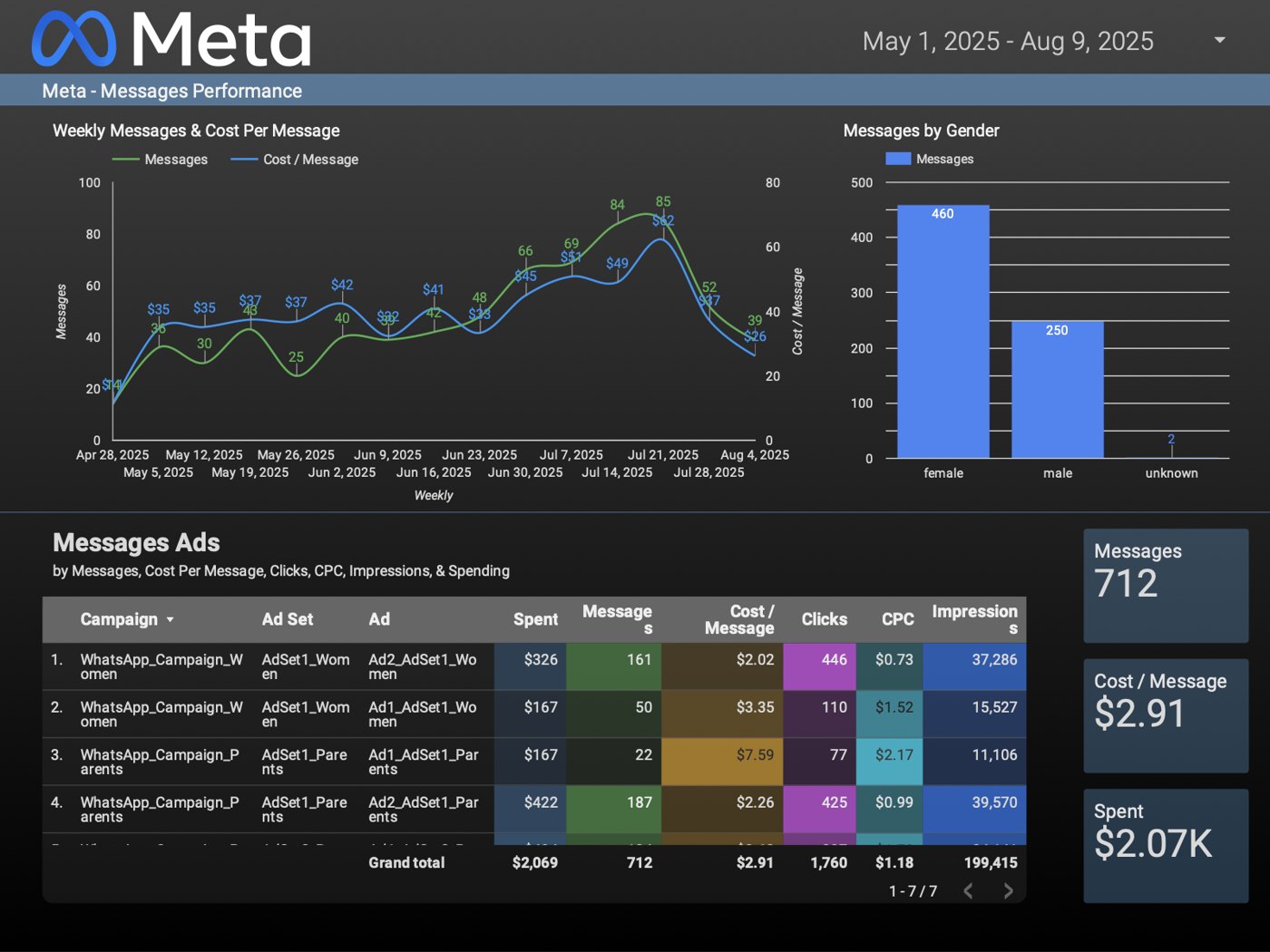This screenshot has height=952, width=1270.
Task: Click the 85 peak messages data label
Action: [x=663, y=201]
